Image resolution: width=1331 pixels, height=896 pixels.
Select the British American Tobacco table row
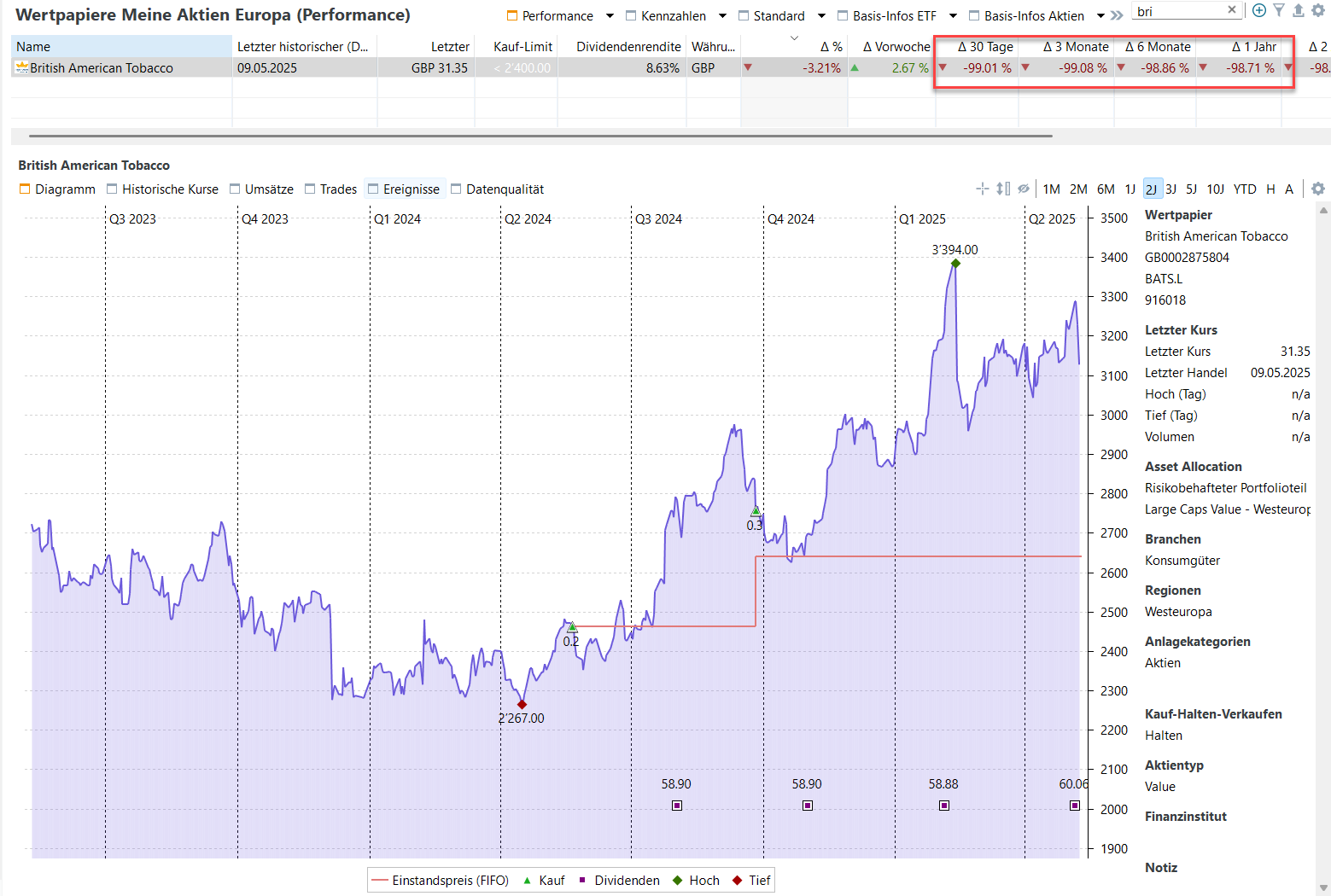pyautogui.click(x=670, y=67)
